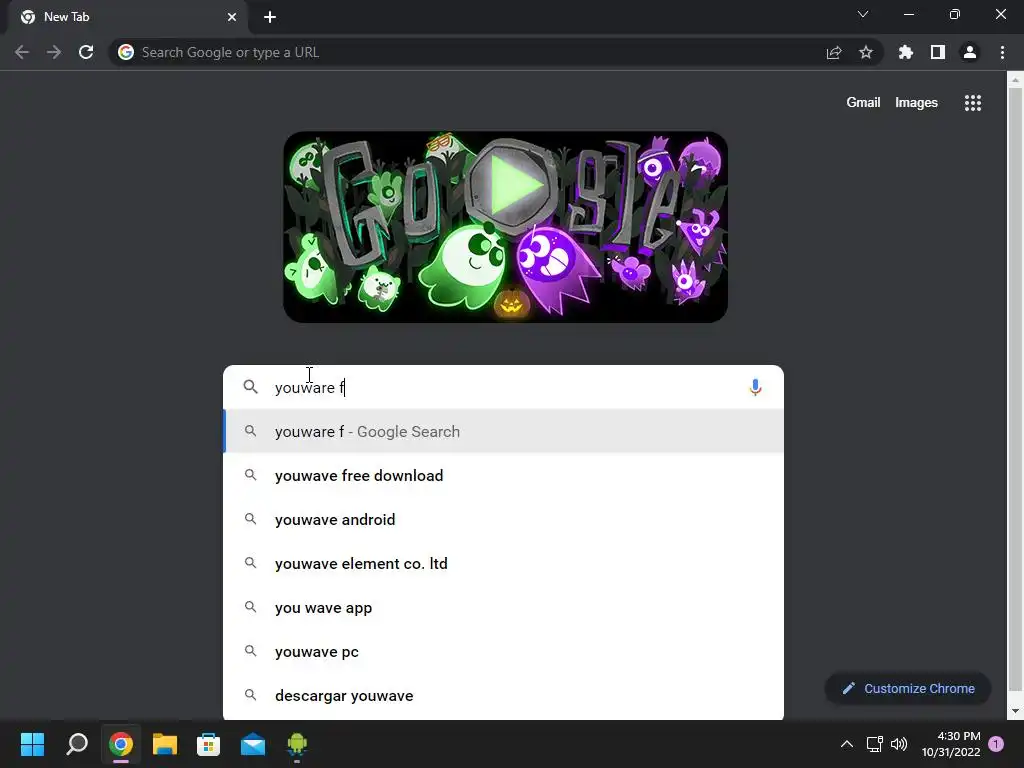Open the tab search chevron

point(863,14)
